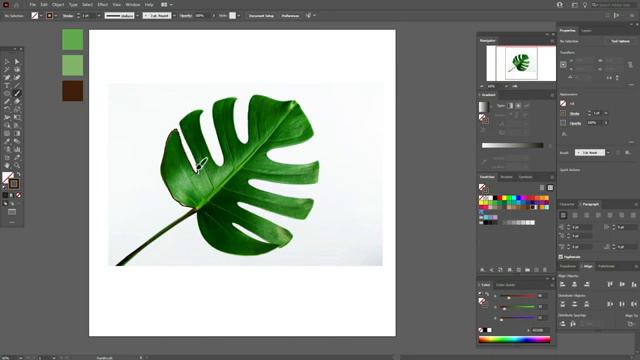
Task: Delete gradient stop trash icon
Action: point(550,146)
